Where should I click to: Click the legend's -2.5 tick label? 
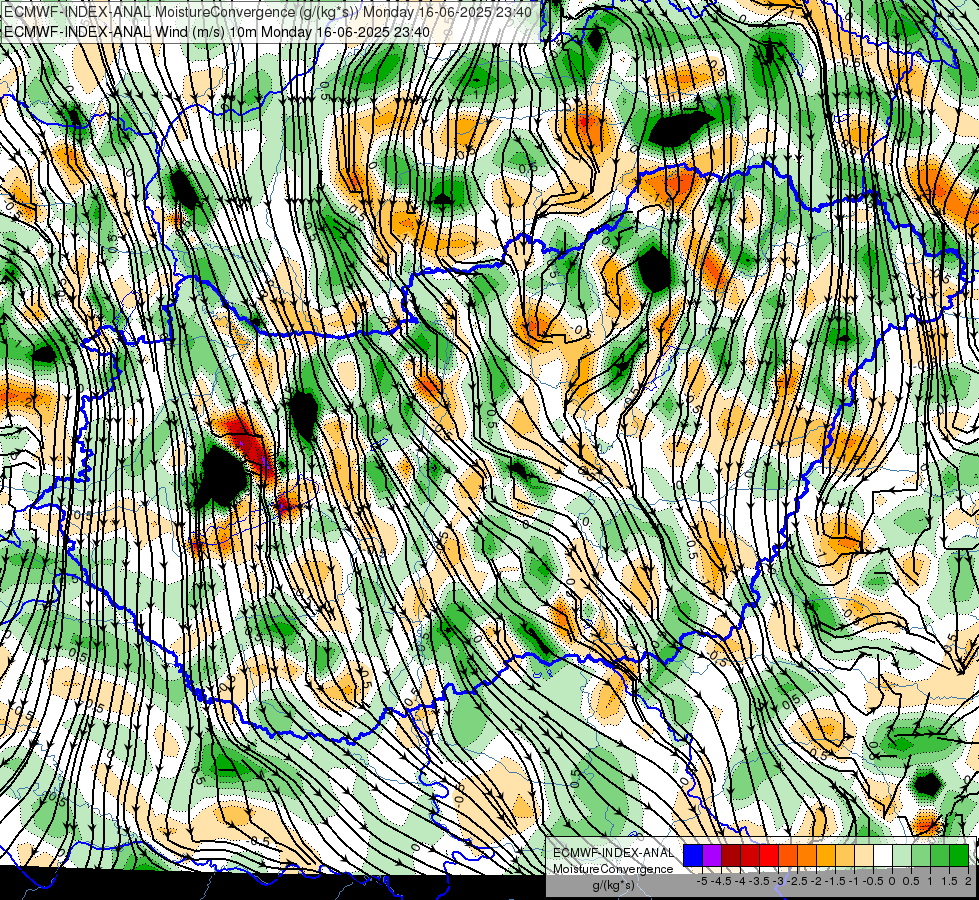pos(797,881)
